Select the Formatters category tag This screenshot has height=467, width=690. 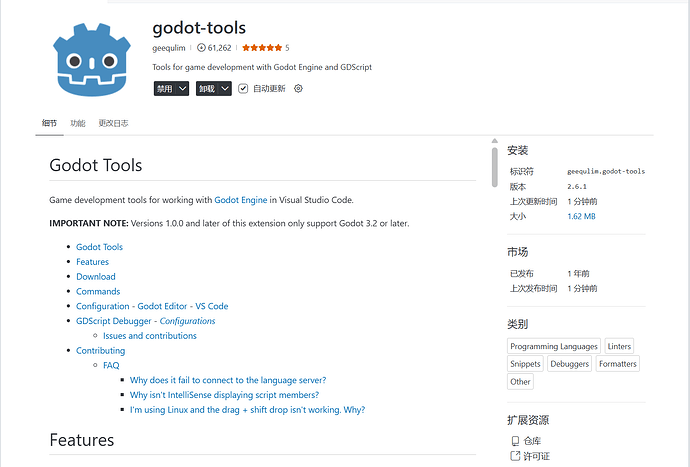(618, 364)
